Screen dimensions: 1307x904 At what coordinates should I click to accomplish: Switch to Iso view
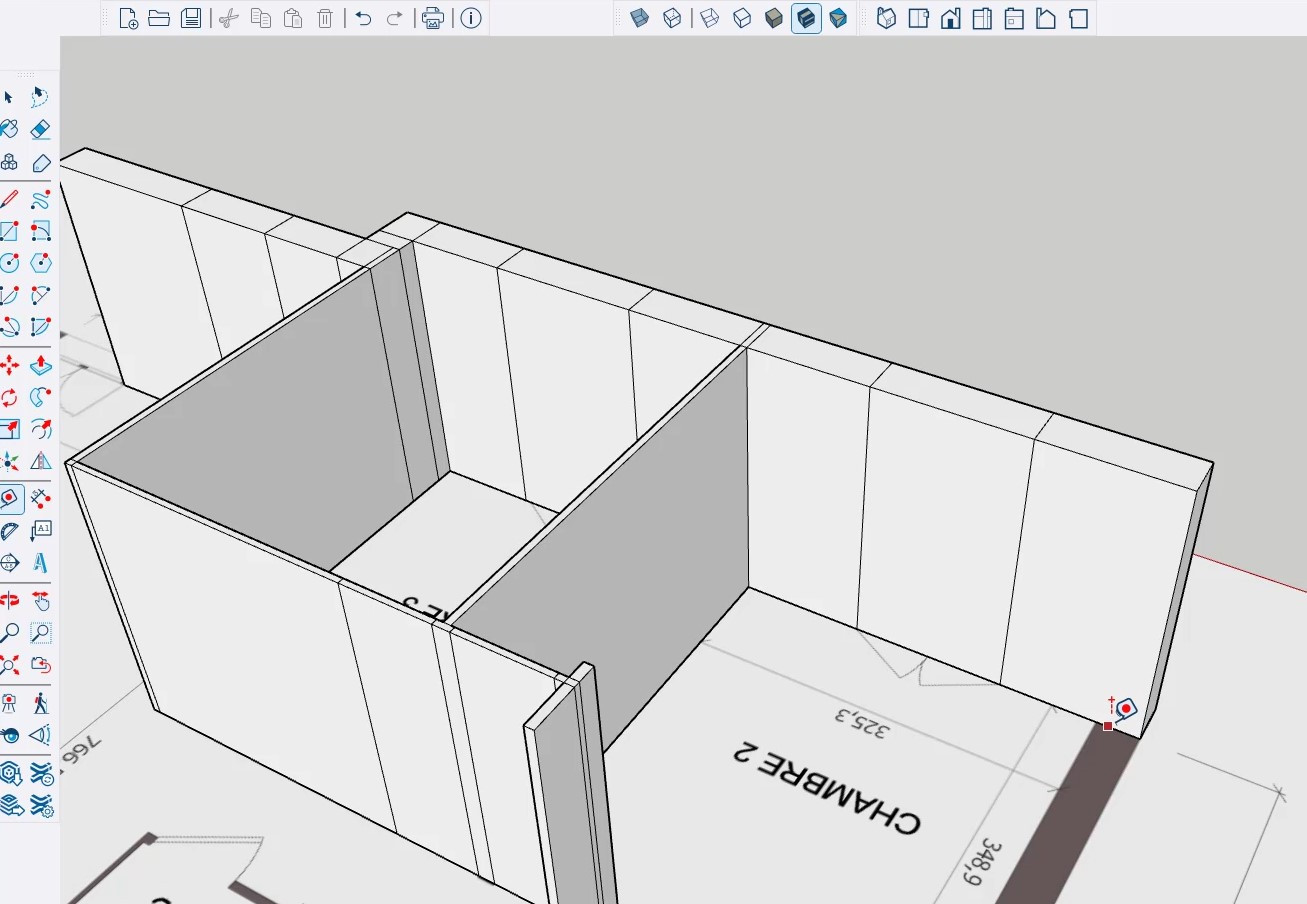886,18
